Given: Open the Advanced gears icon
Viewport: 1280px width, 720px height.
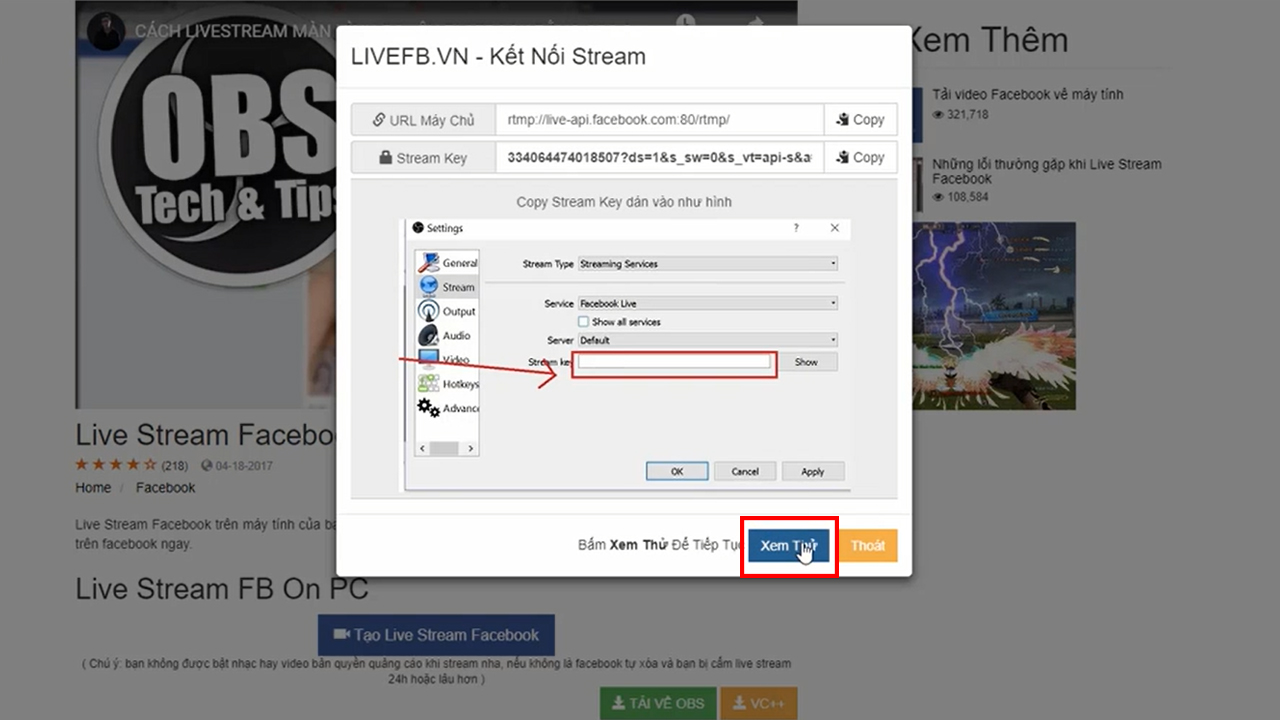Looking at the screenshot, I should [429, 408].
